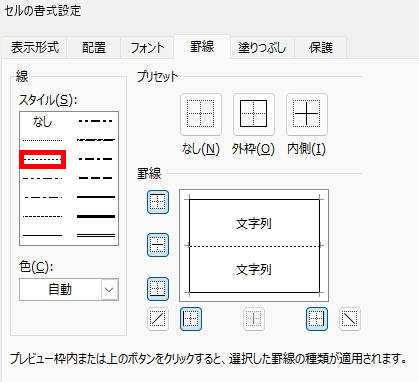Toggle the left border button
Image resolution: width=419 pixels, height=382 pixels.
(x=191, y=319)
